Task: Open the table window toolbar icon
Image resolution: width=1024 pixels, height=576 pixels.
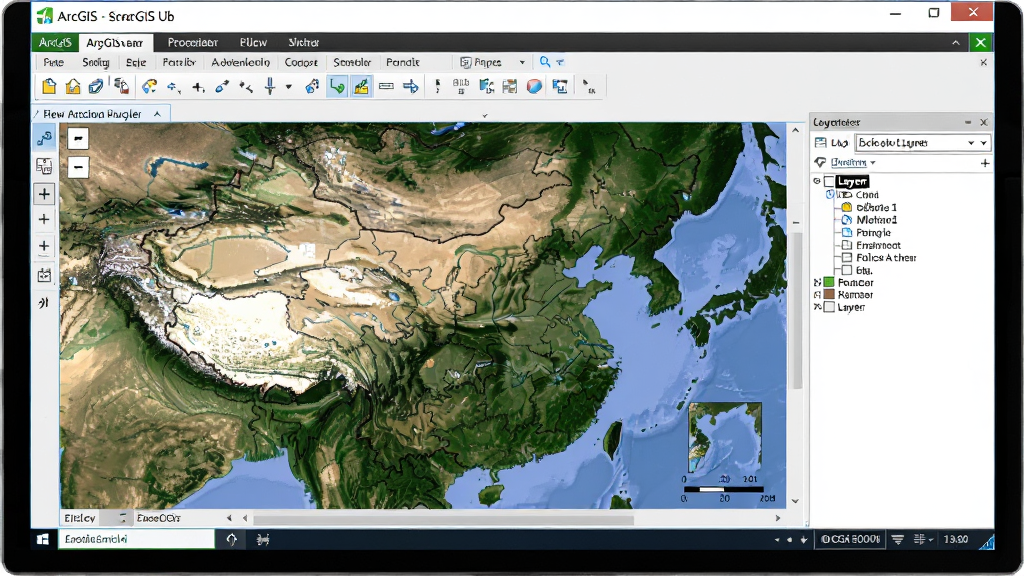Action: 509,86
